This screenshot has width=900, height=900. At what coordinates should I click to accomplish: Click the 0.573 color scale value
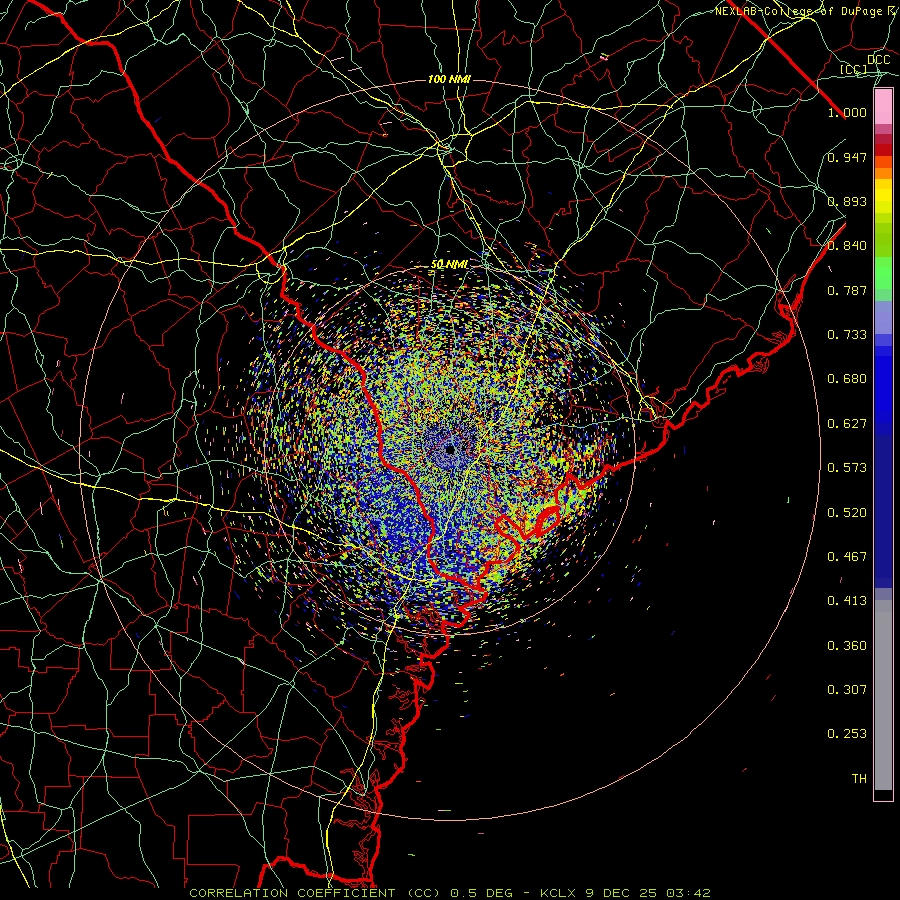(x=847, y=468)
